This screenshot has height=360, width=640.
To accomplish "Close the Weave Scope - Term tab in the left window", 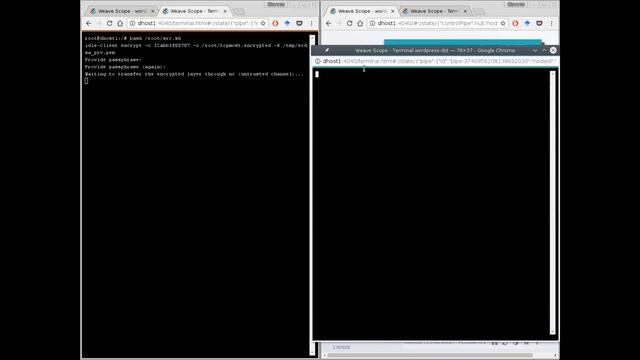I will tap(225, 11).
